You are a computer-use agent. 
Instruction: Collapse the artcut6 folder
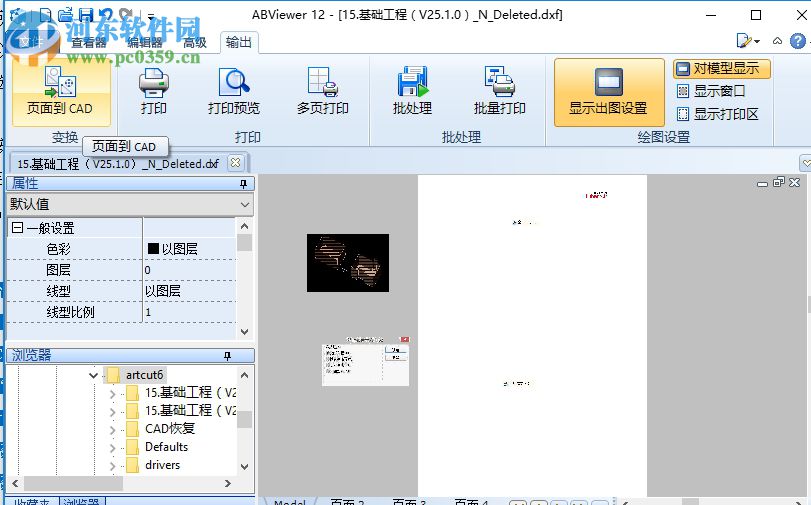(93, 375)
